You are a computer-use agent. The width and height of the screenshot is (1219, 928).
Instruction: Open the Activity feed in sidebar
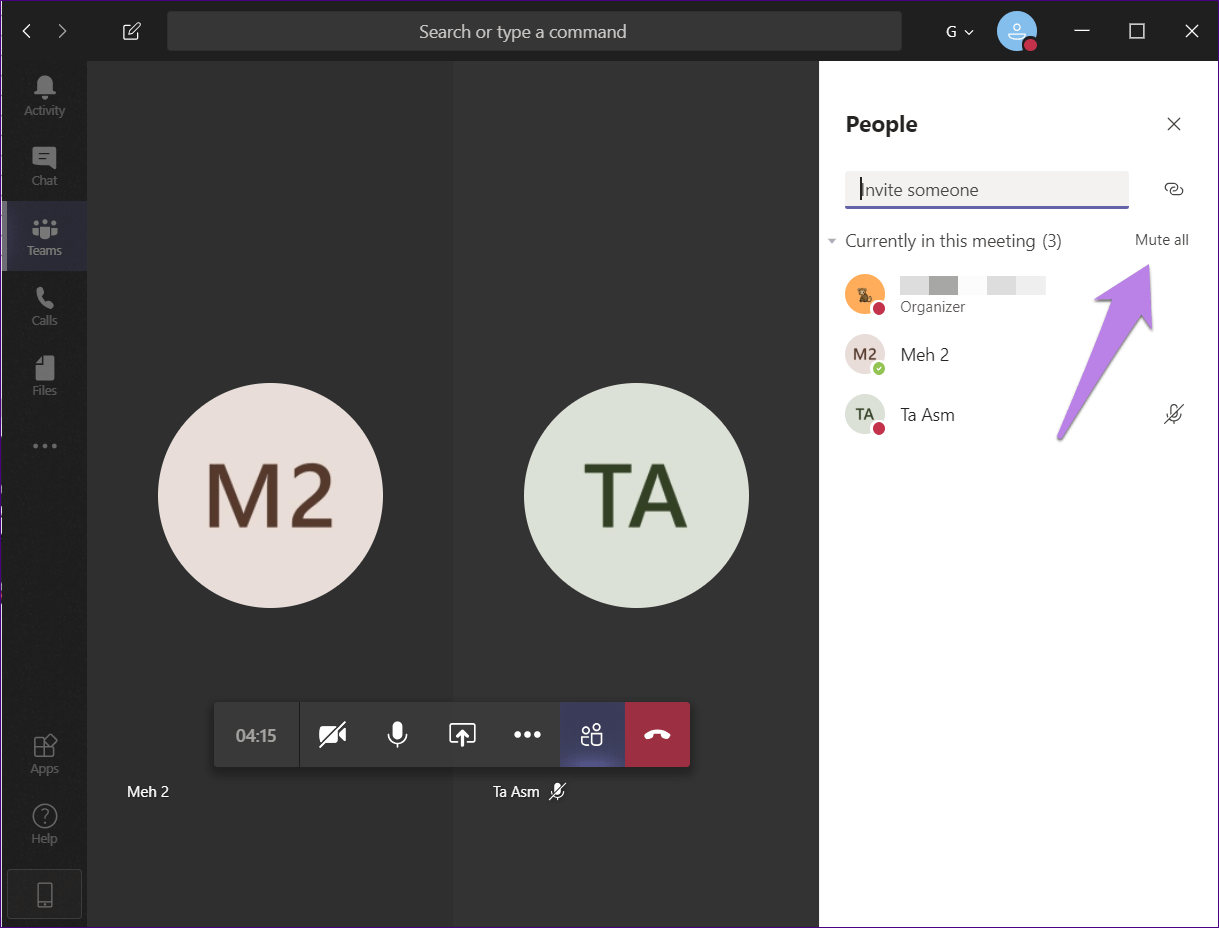[44, 96]
